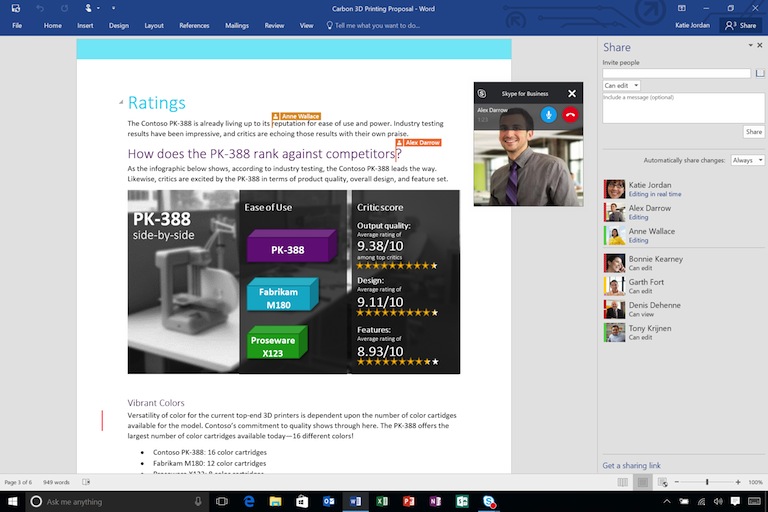Click the Invite people text field

676,73
